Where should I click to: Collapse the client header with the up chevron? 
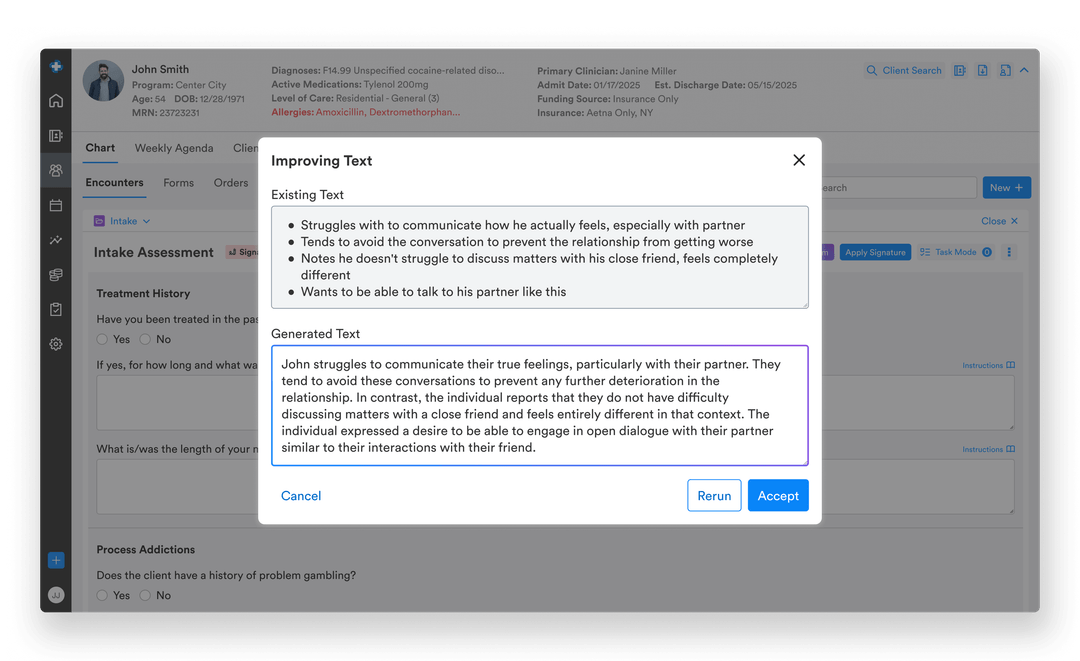click(x=1024, y=70)
